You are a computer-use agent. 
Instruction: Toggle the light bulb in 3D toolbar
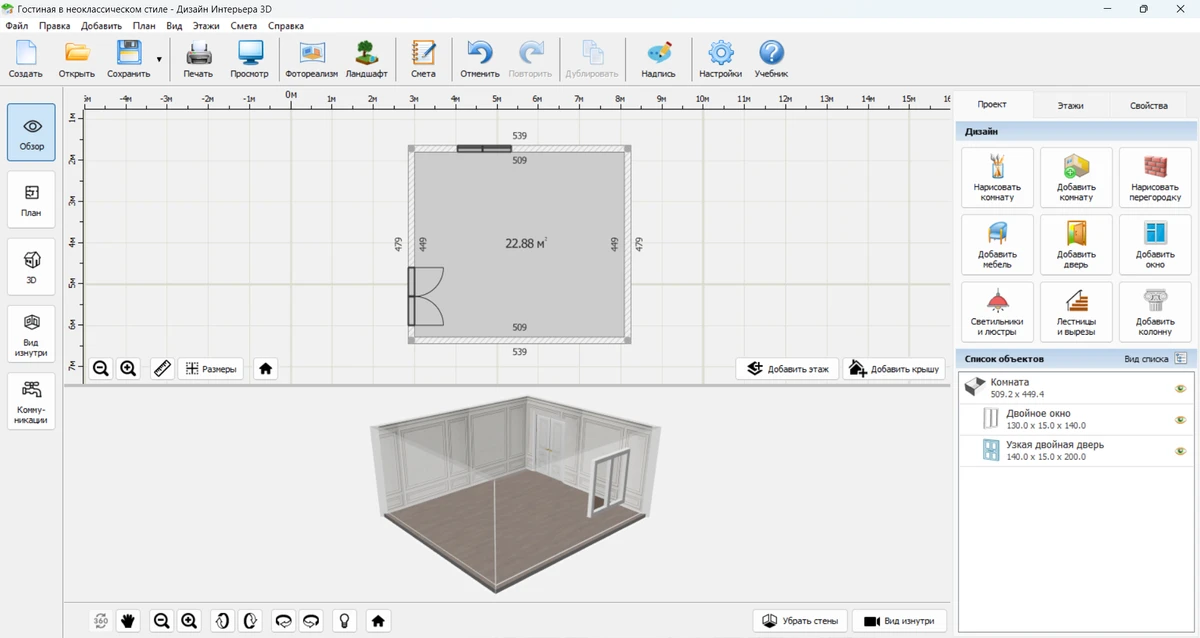(345, 621)
